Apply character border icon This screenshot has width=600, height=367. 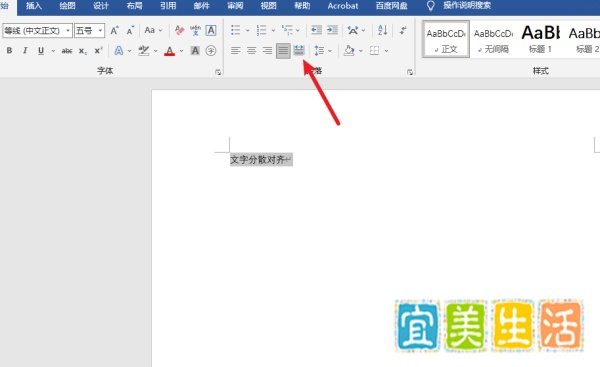pyautogui.click(x=211, y=30)
